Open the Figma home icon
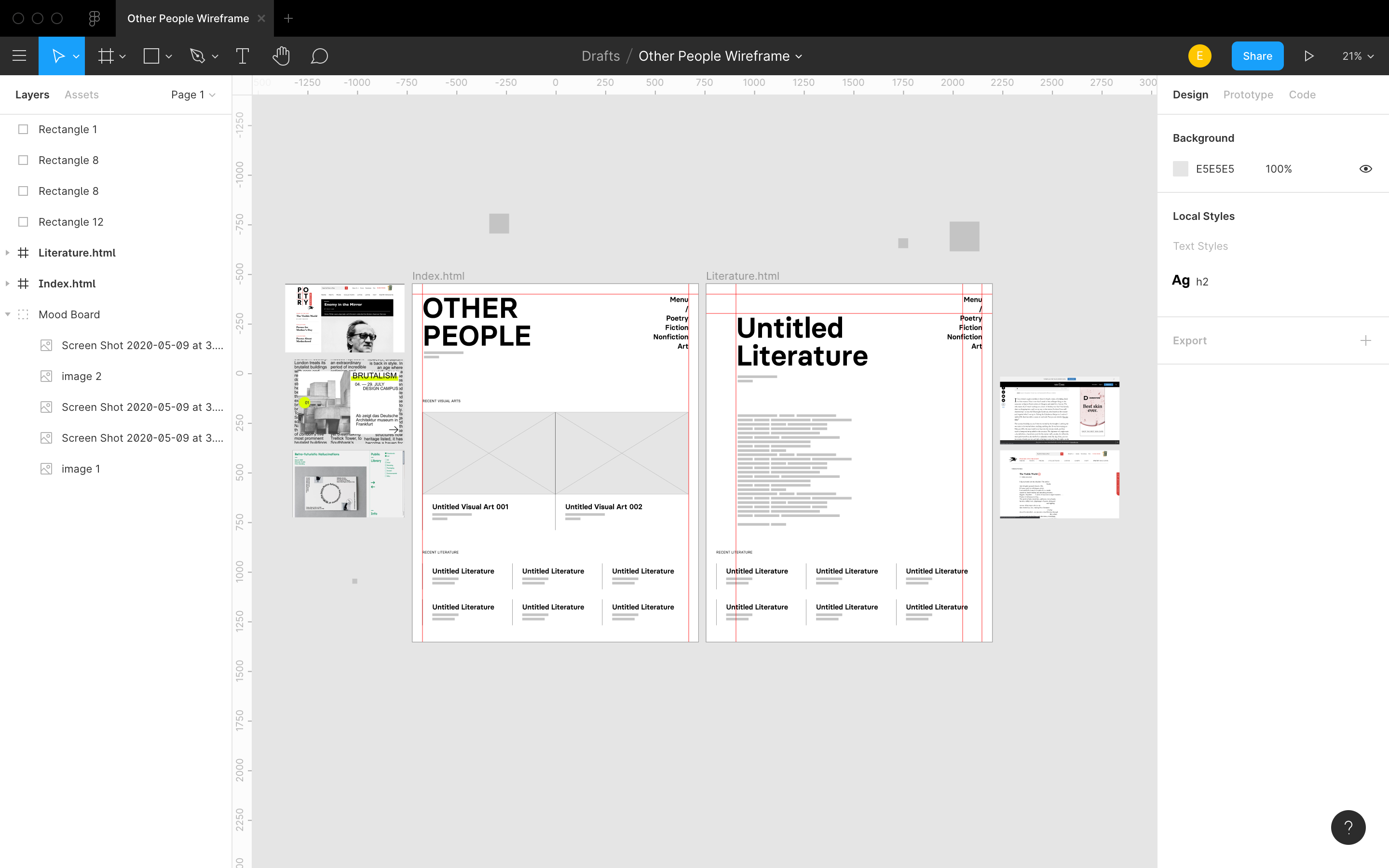Image resolution: width=1389 pixels, height=868 pixels. pos(95,18)
